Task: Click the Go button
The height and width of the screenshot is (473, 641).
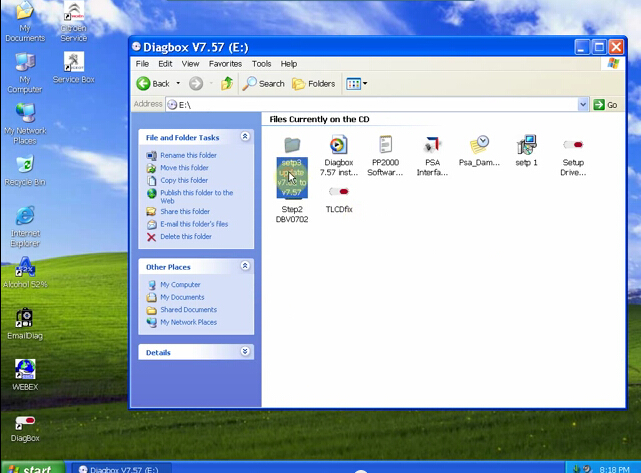Action: 605,105
